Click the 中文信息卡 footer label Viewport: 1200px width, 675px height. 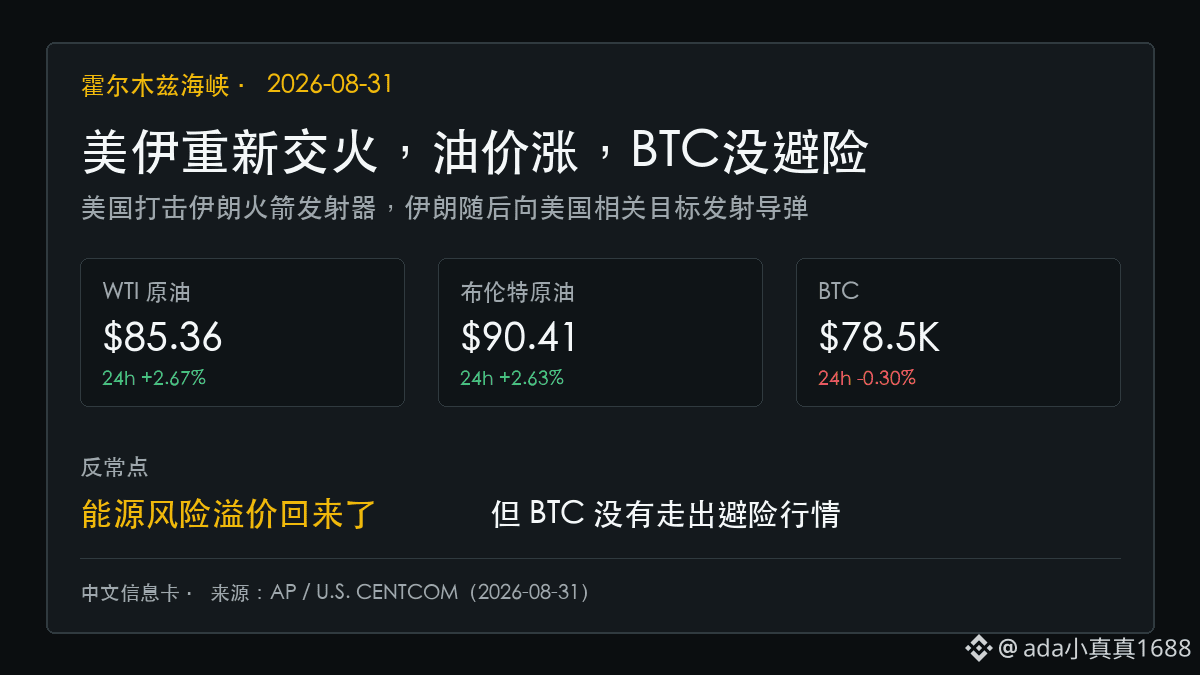[130, 593]
